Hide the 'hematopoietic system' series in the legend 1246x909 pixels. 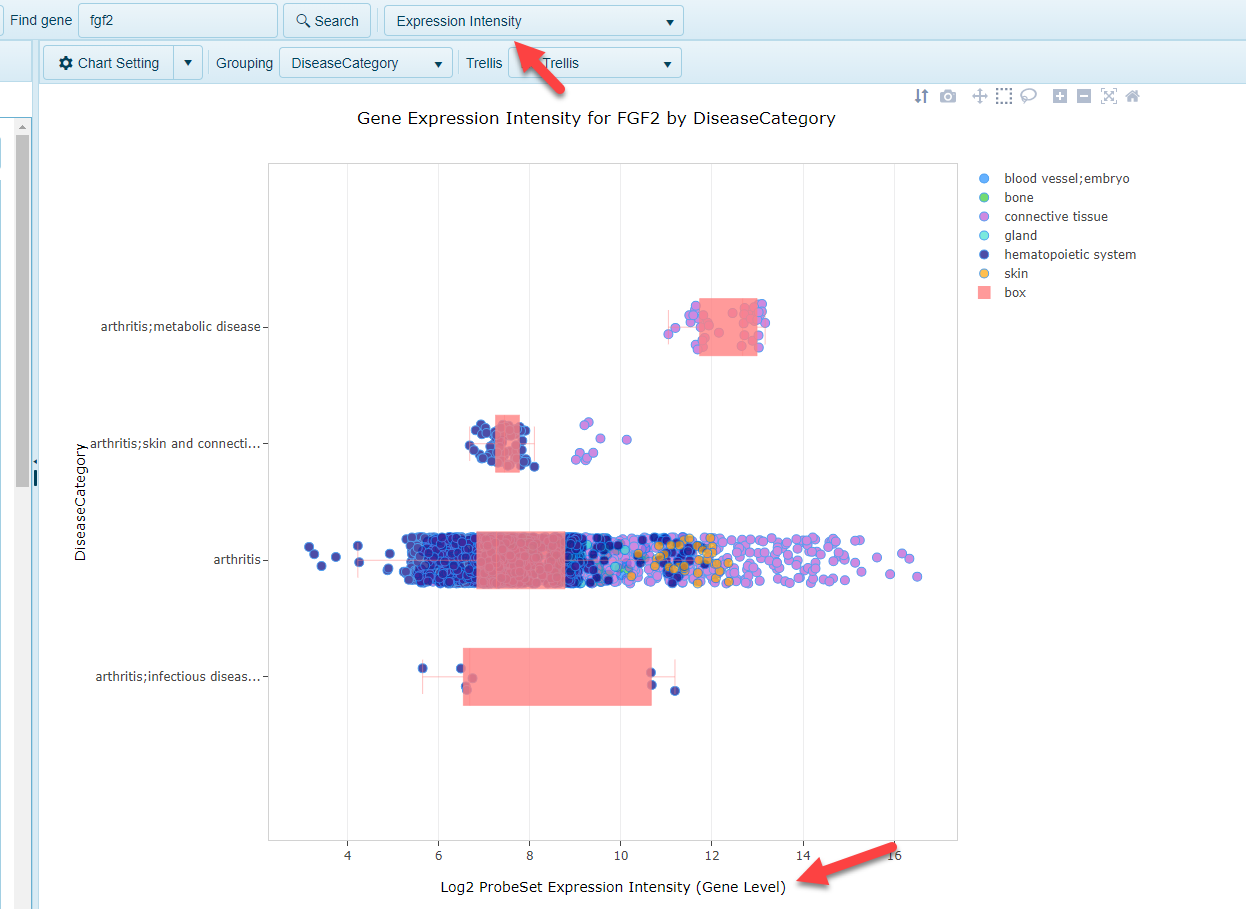pyautogui.click(x=1070, y=254)
